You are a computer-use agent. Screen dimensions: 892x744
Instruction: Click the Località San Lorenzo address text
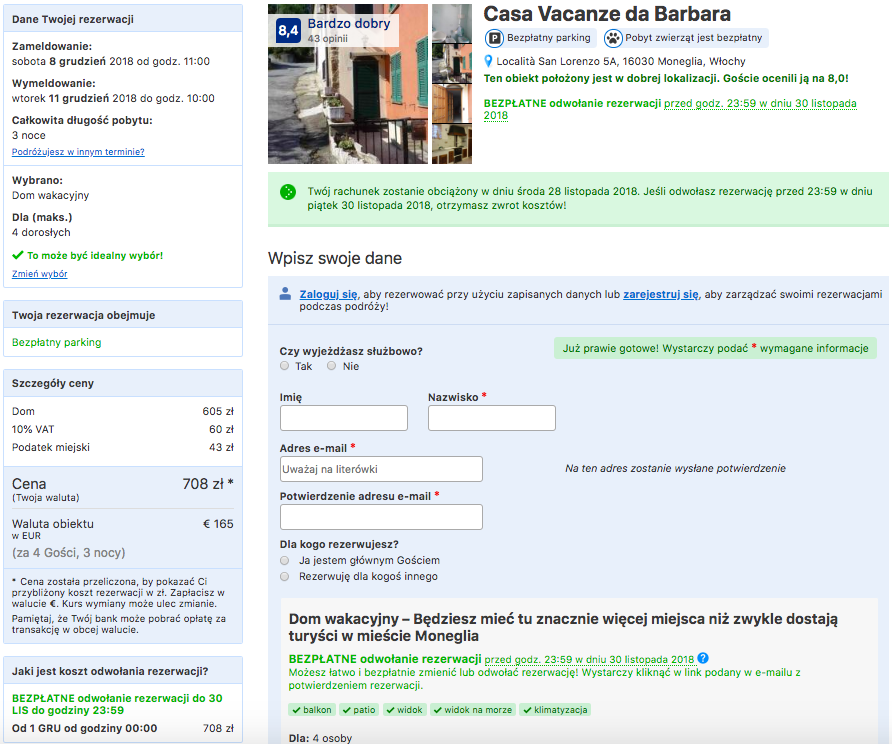[621, 61]
